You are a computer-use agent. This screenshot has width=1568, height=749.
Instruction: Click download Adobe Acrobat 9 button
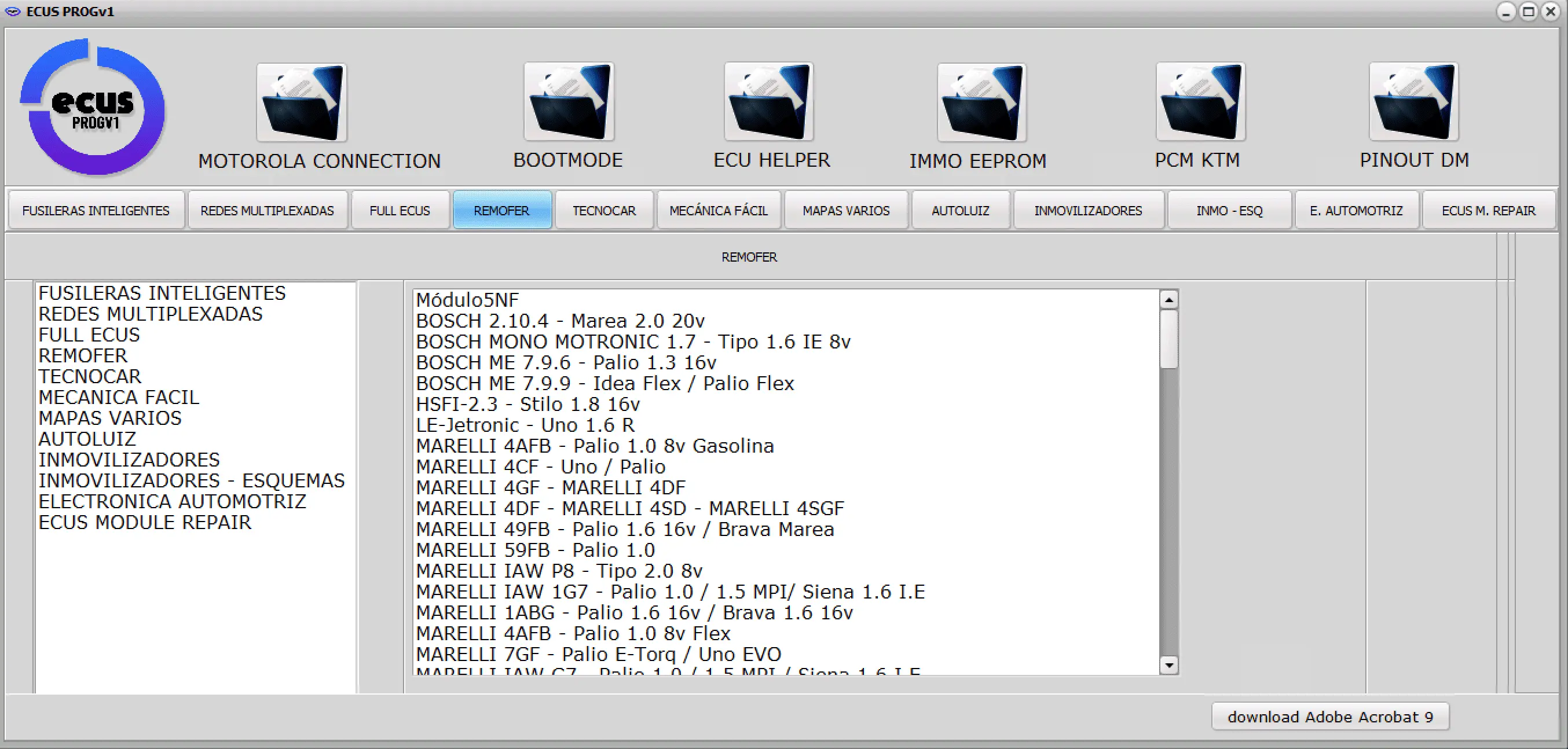(1330, 717)
